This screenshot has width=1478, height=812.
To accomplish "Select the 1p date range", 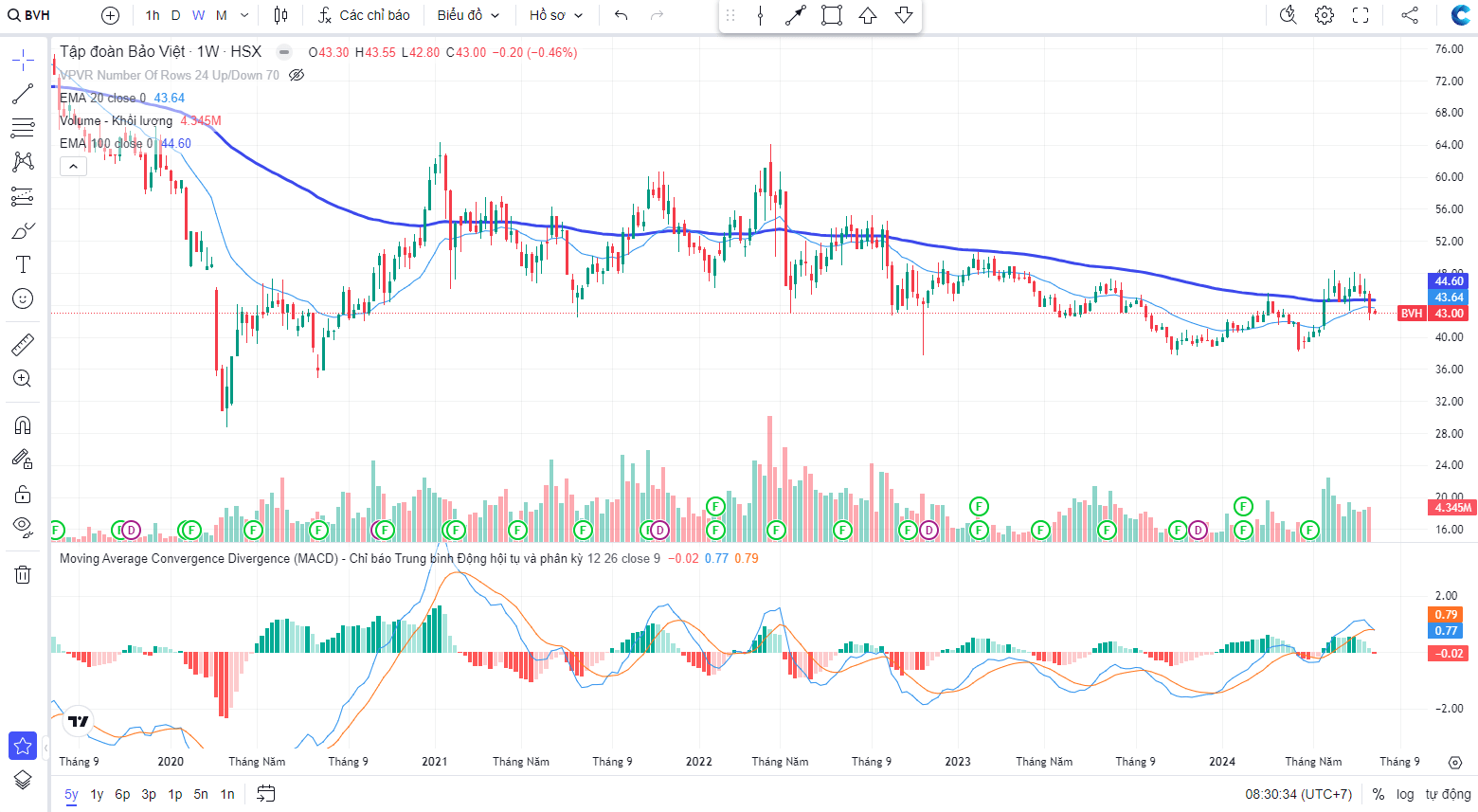I will (175, 794).
